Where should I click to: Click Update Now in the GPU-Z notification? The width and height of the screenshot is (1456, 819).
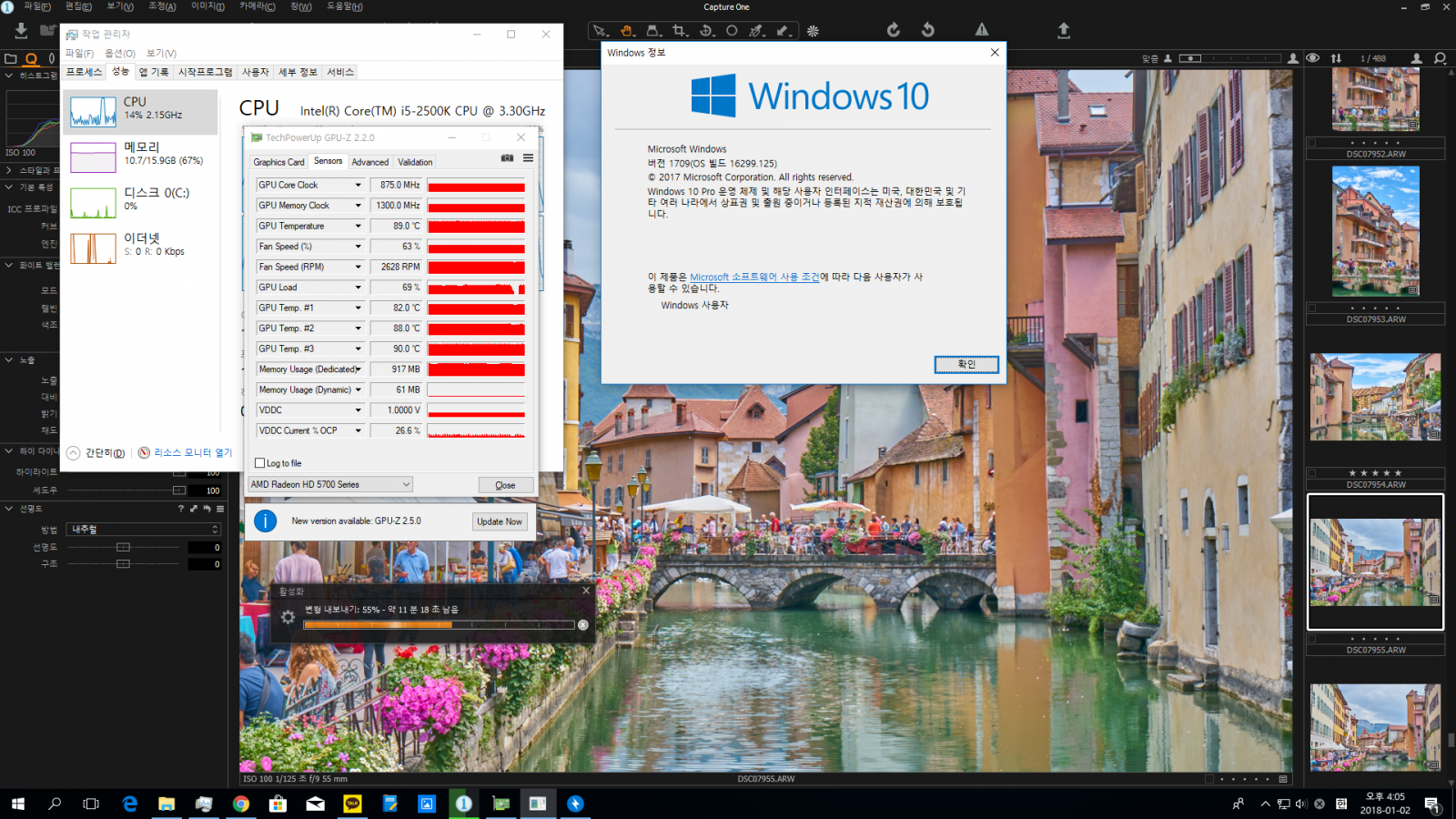[x=499, y=521]
